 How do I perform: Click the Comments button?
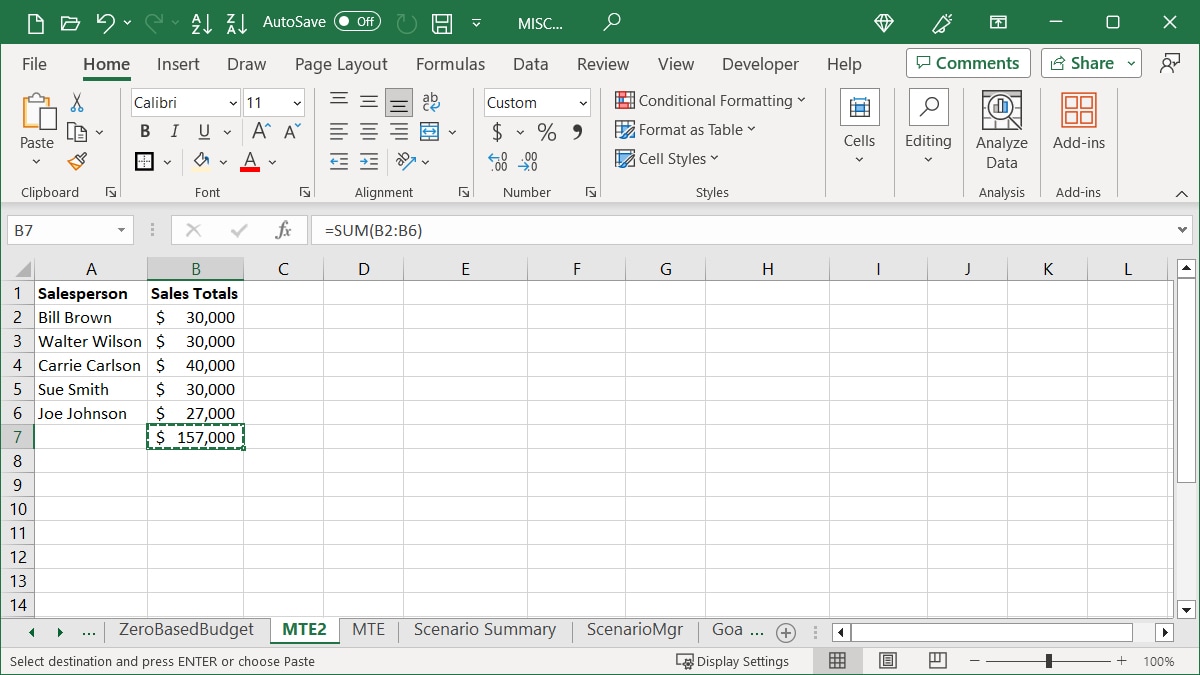967,62
